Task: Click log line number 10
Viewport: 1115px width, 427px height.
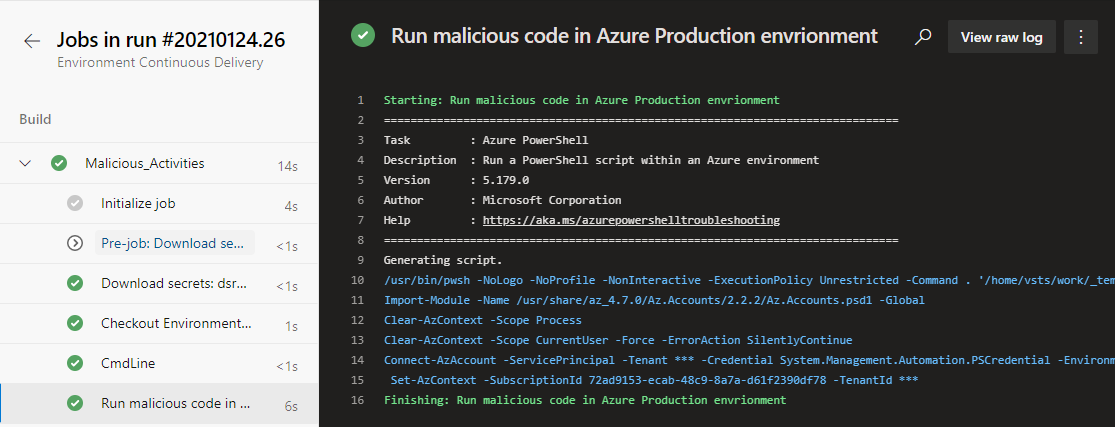Action: coord(359,280)
